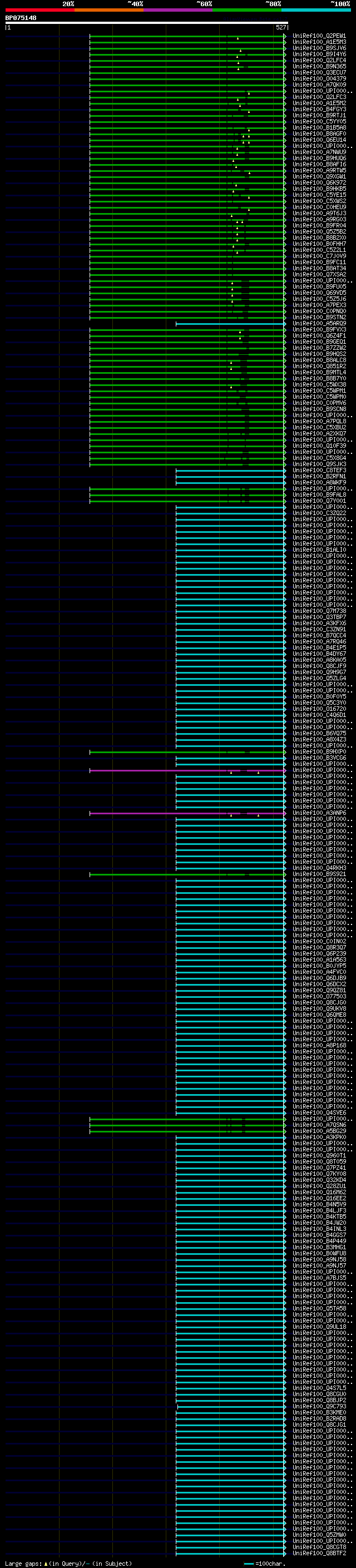The height and width of the screenshot is (1568, 356).
Task: Click hit label UniRef100_Q9SJK3
Action: pyautogui.click(x=319, y=464)
